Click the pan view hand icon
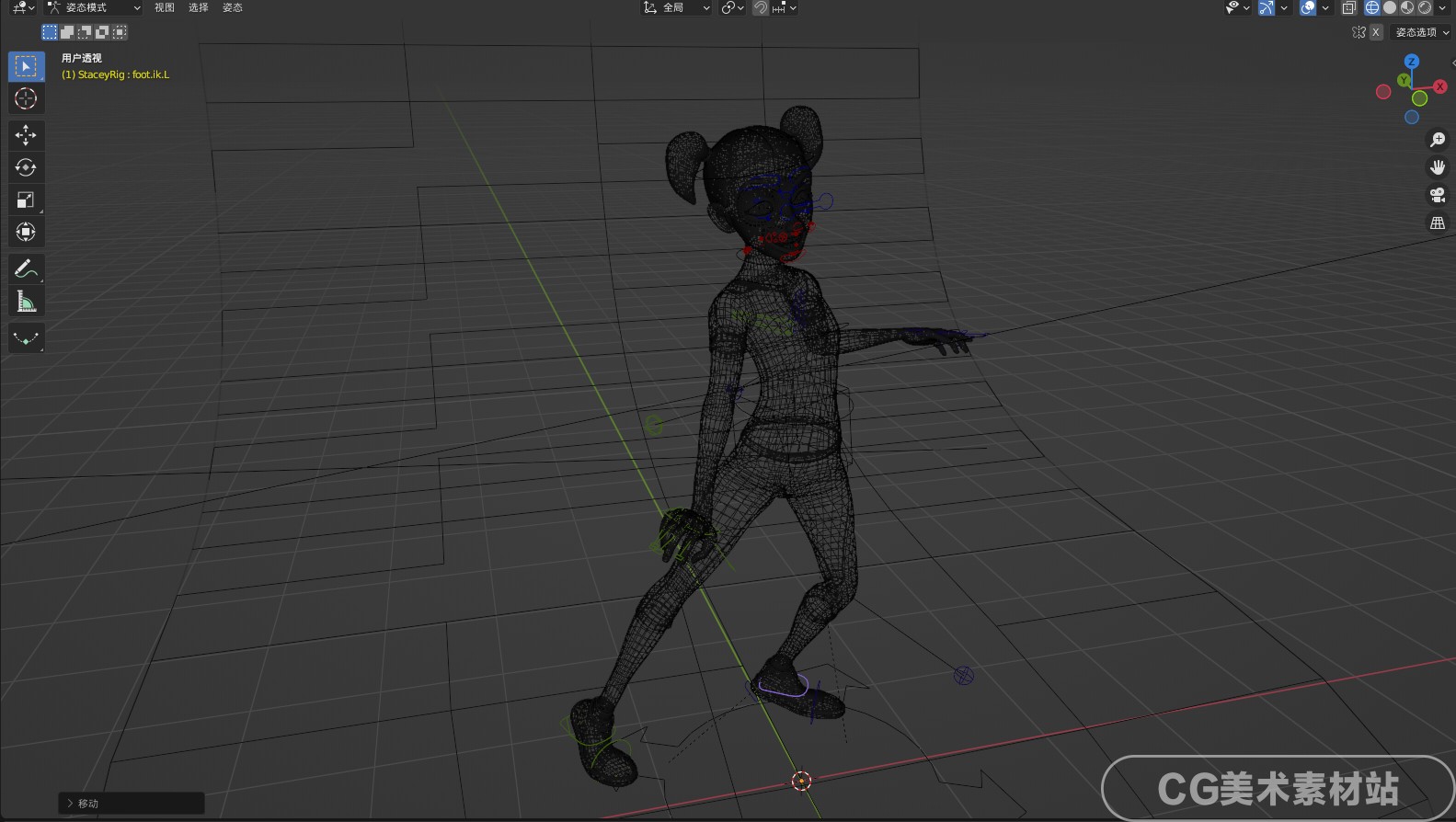Screen dimensions: 1456x822 (x=1437, y=167)
